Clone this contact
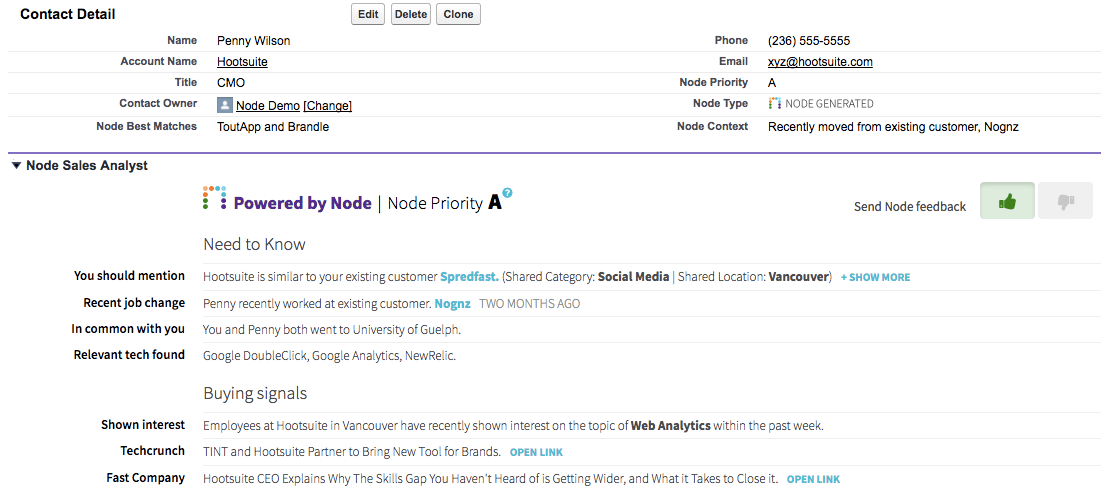Viewport: 1101px width, 495px height. pos(458,14)
